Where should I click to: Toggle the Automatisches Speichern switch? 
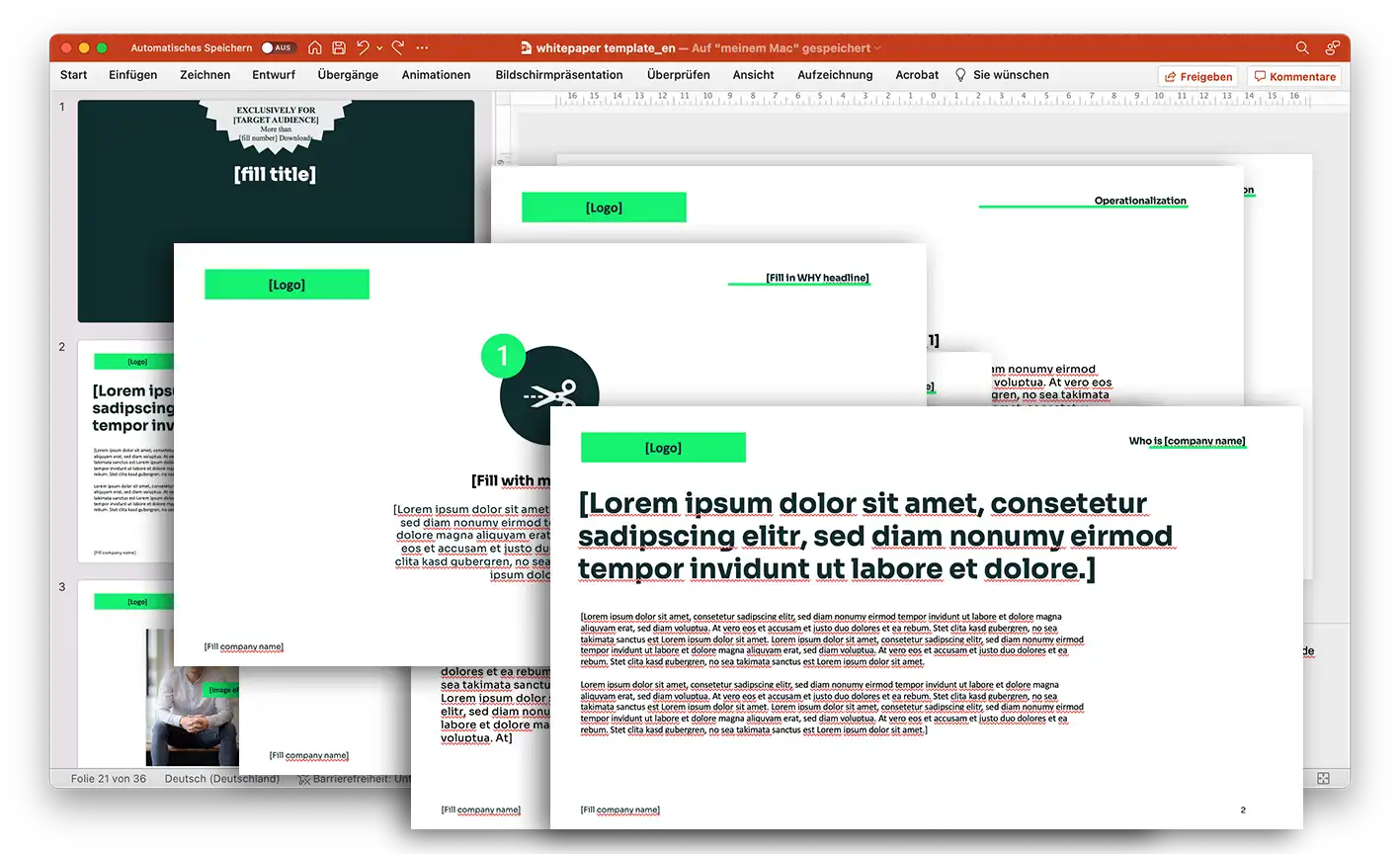click(277, 47)
